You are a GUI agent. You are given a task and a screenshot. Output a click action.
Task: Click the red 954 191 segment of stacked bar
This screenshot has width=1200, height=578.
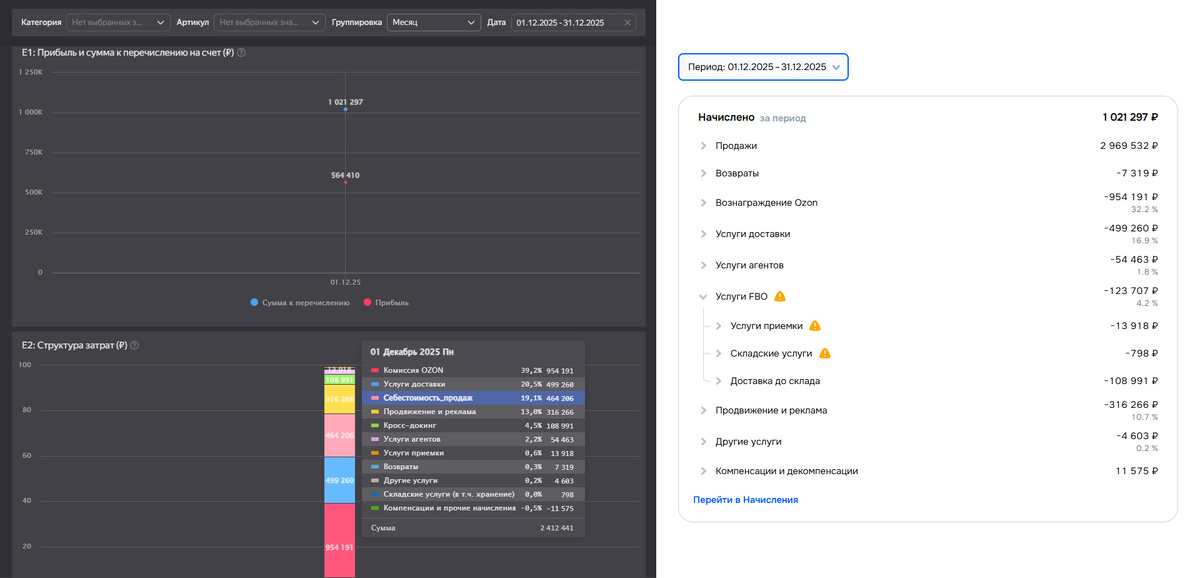(x=340, y=540)
